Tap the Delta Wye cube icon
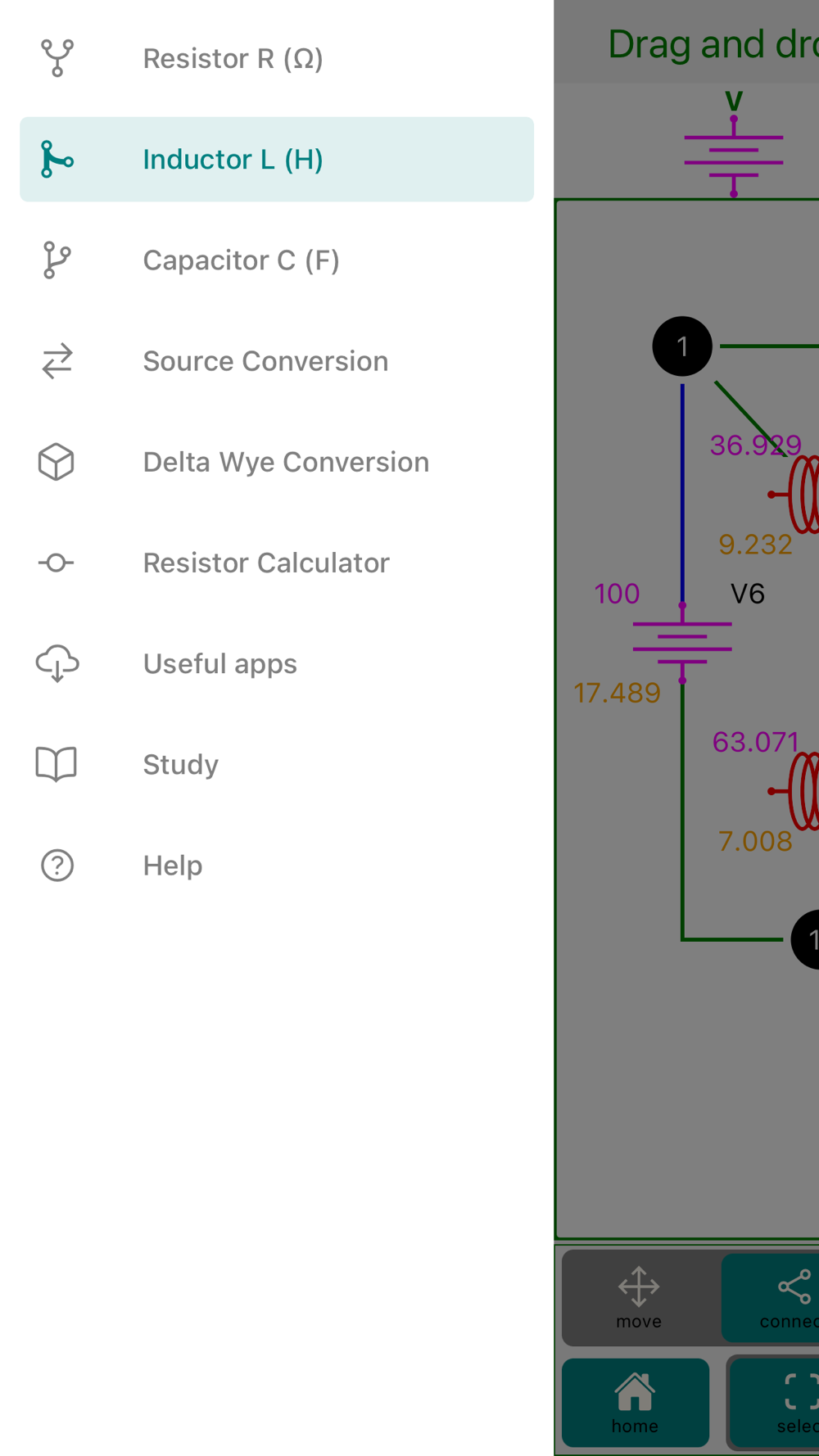This screenshot has height=1456, width=819. (57, 462)
